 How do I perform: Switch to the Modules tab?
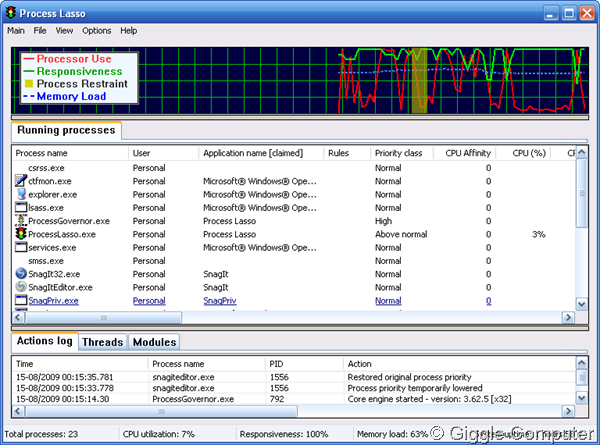(154, 342)
